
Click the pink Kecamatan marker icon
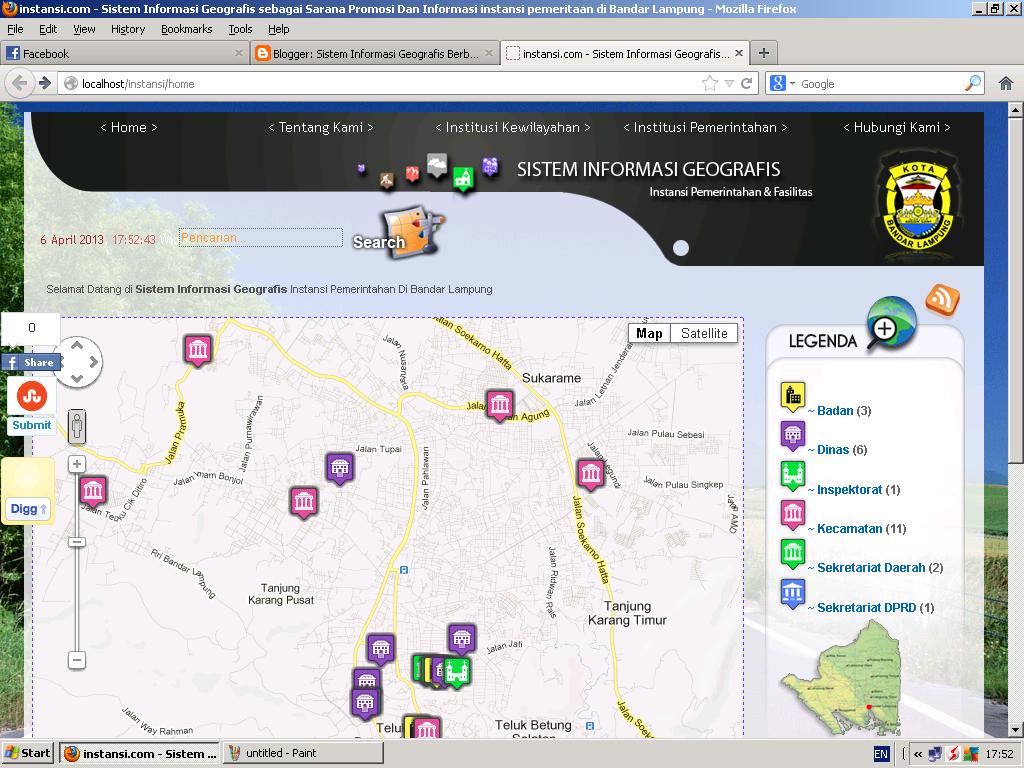point(791,515)
